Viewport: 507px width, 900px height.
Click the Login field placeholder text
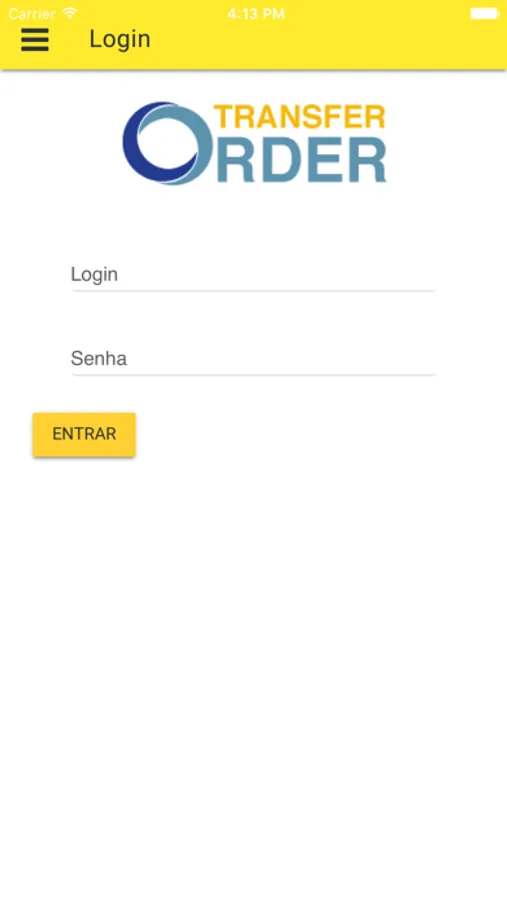(x=94, y=275)
